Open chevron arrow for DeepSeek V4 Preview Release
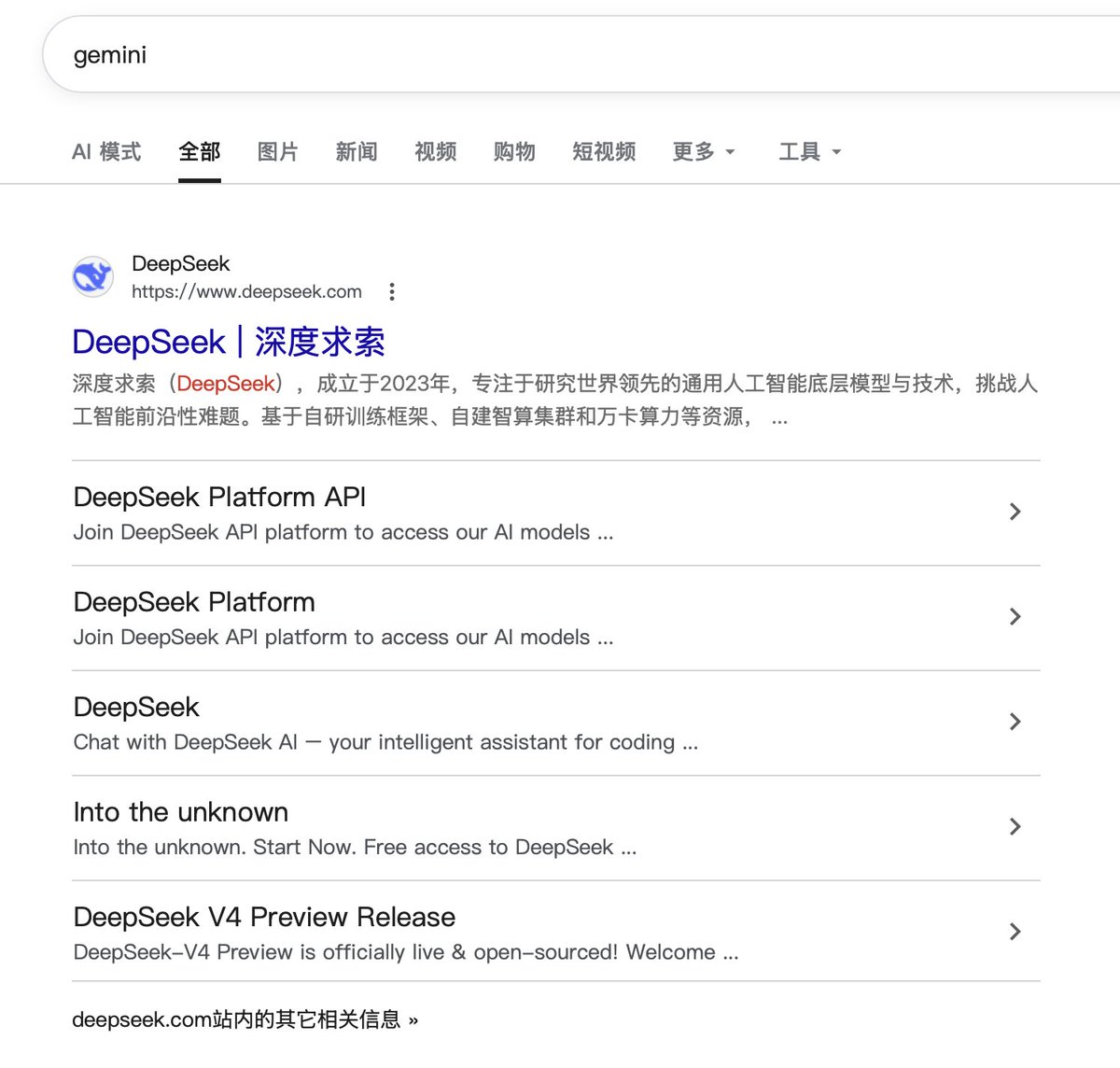Image resolution: width=1120 pixels, height=1068 pixels. pyautogui.click(x=1015, y=932)
